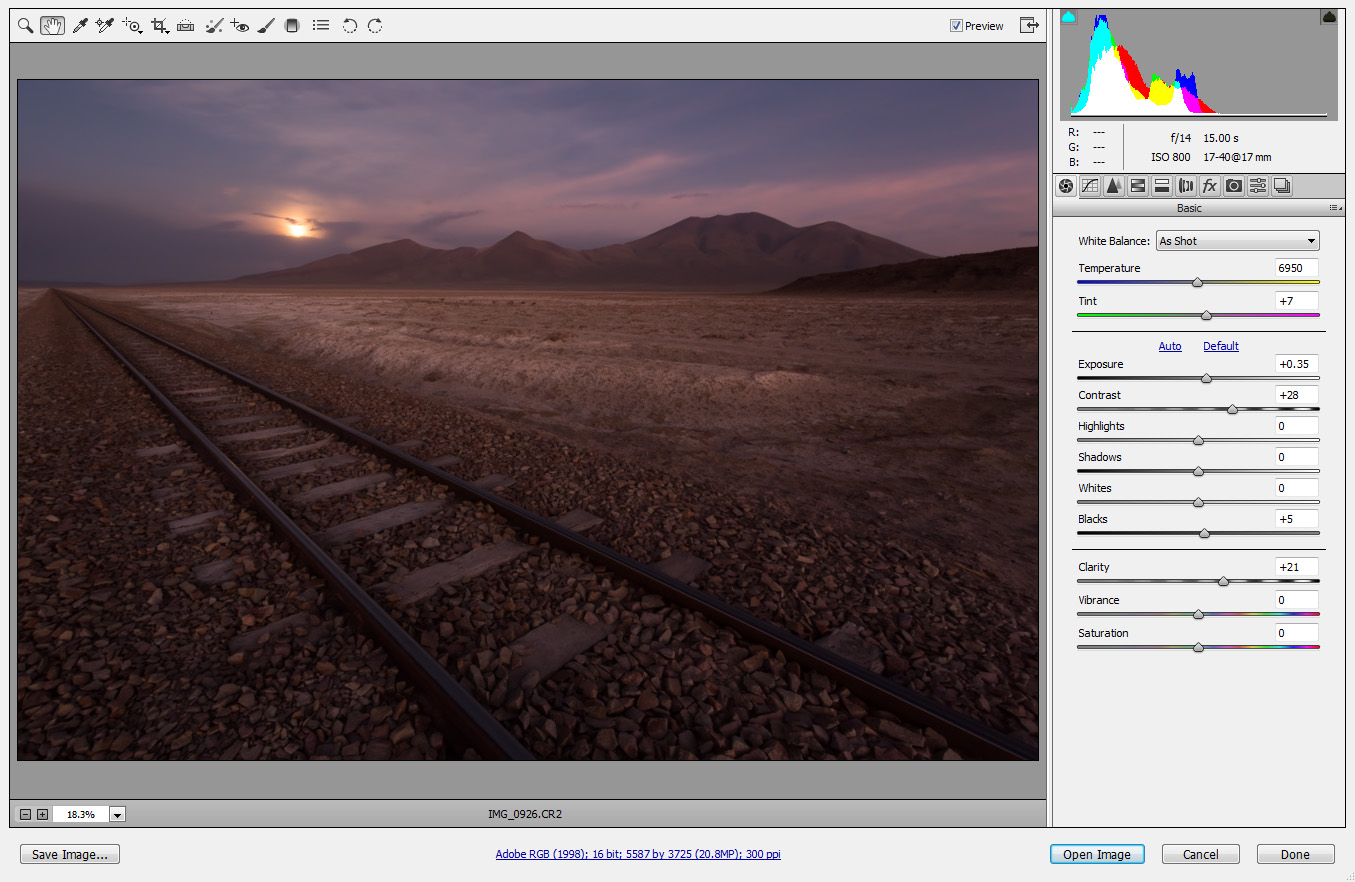Screen dimensions: 1355x882
Task: Select the Color Sampler tool
Action: click(x=105, y=26)
